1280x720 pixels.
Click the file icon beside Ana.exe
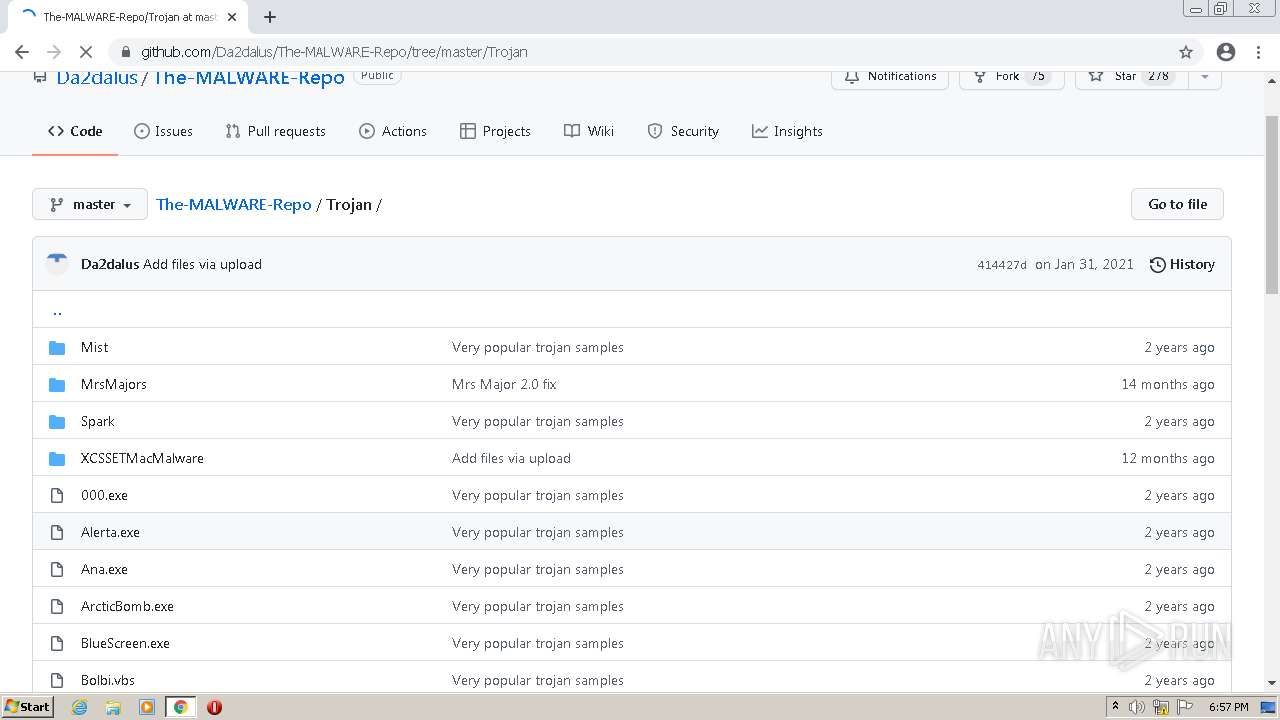57,570
